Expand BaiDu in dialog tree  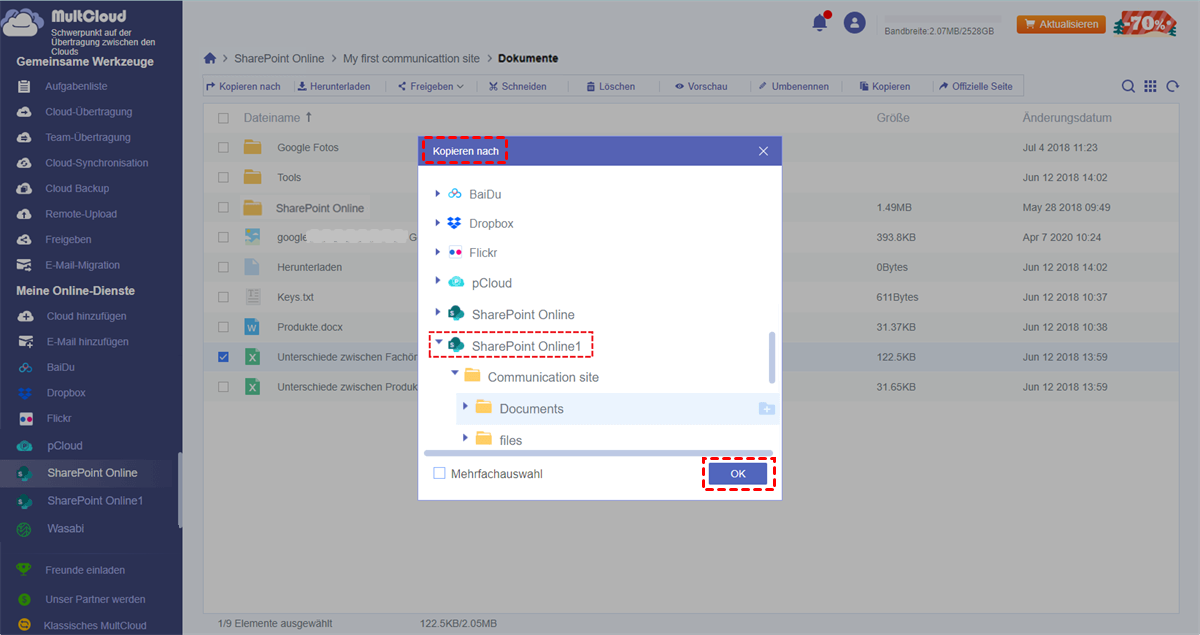coord(437,193)
